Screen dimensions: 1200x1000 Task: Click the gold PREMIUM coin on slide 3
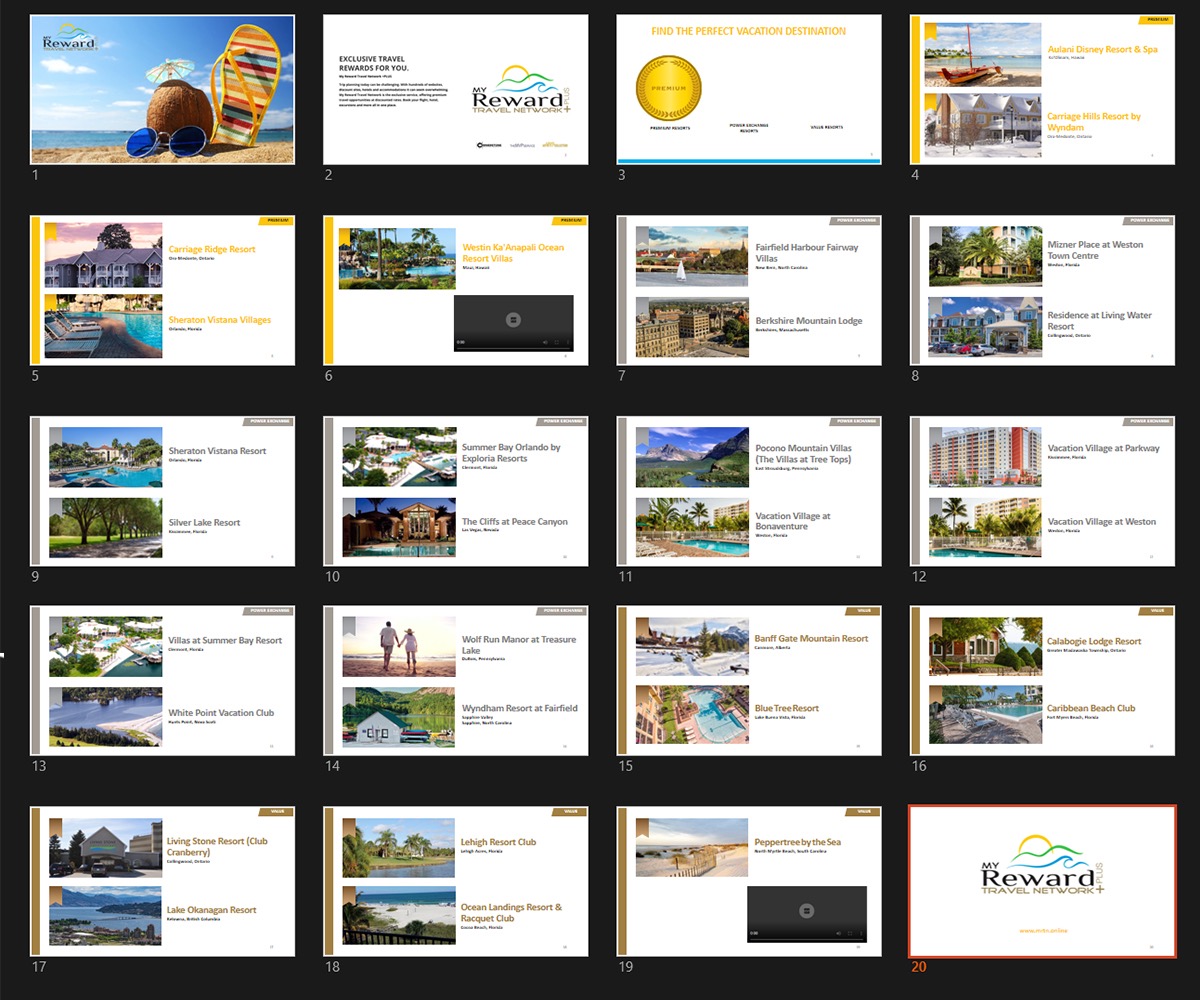(668, 88)
